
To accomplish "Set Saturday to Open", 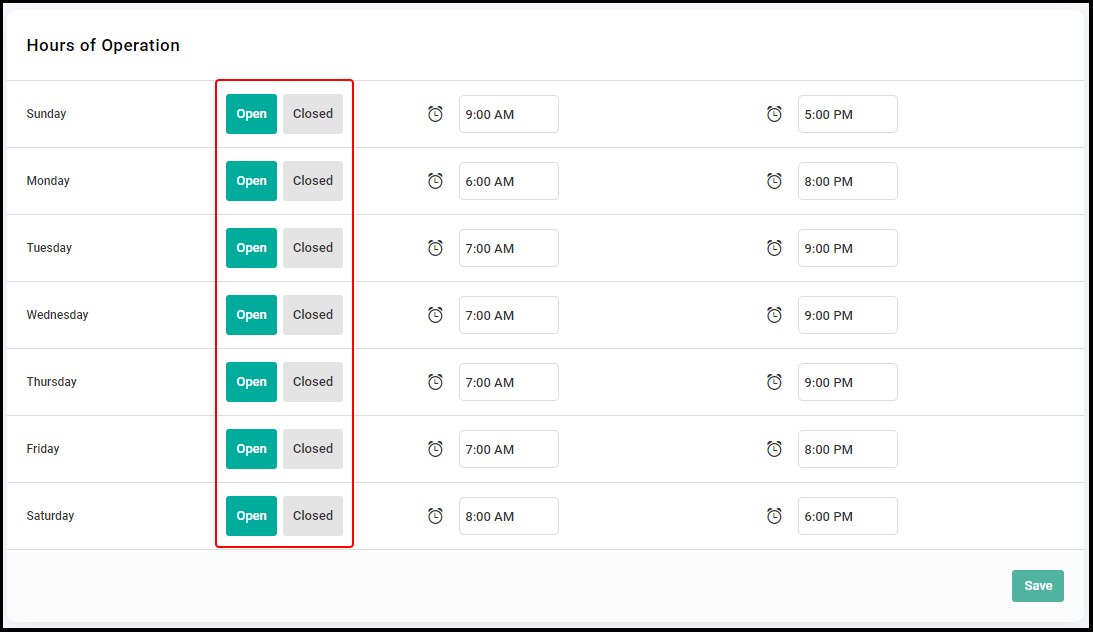I will [251, 515].
